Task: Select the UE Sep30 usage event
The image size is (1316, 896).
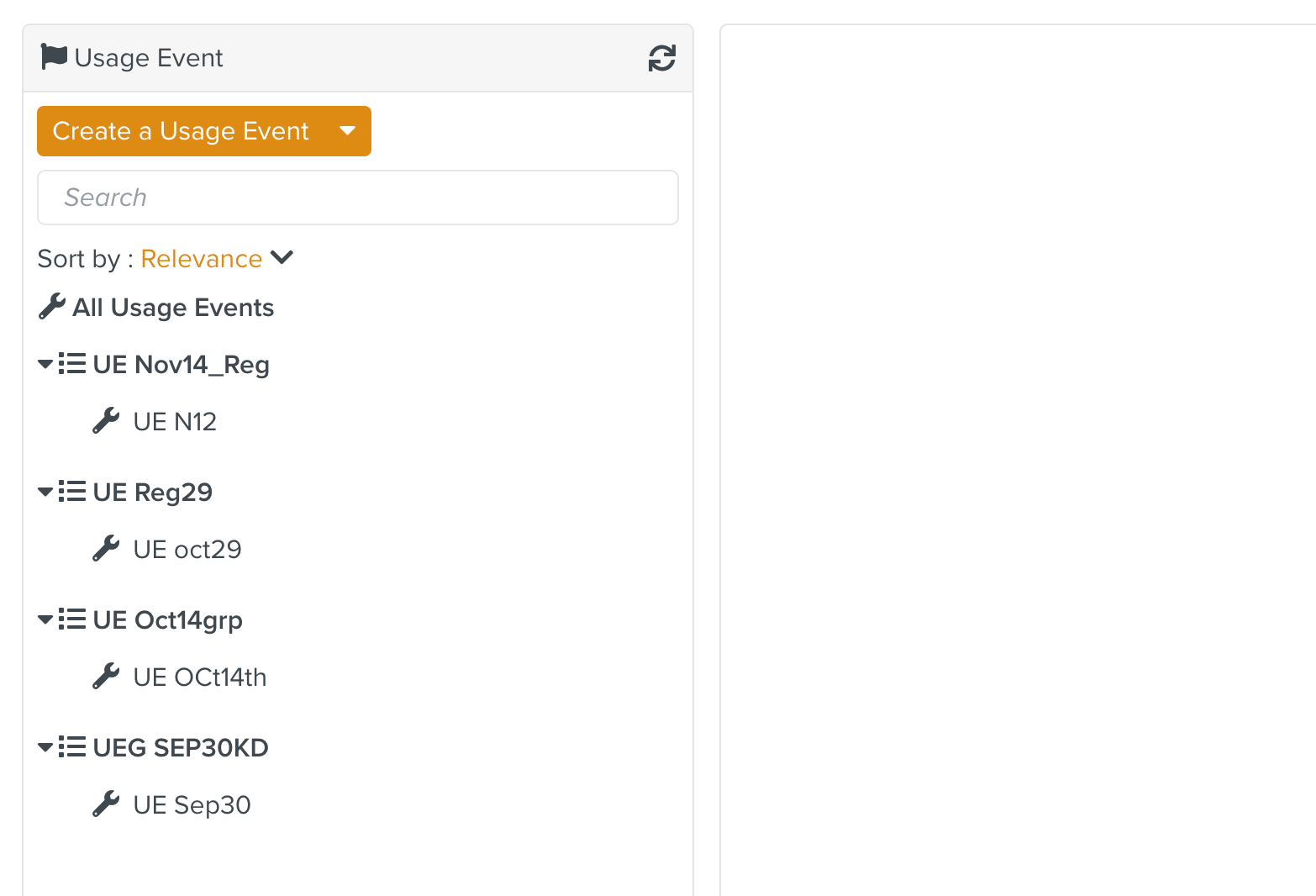Action: pos(192,804)
